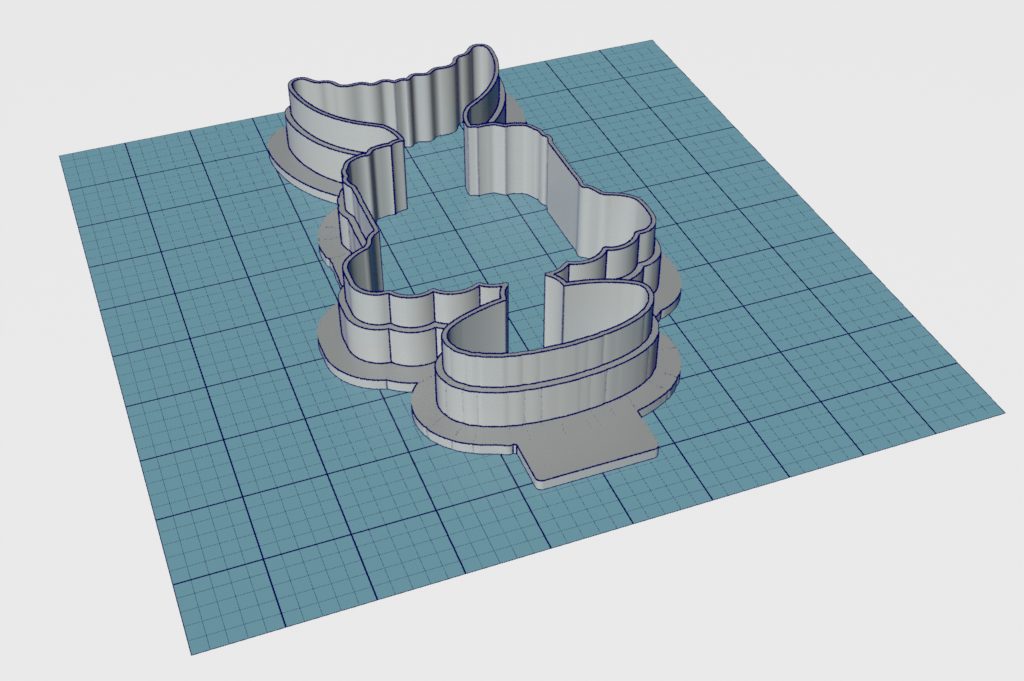The height and width of the screenshot is (681, 1024).
Task: Click the grid plane's leftmost corner
Action: point(62,157)
